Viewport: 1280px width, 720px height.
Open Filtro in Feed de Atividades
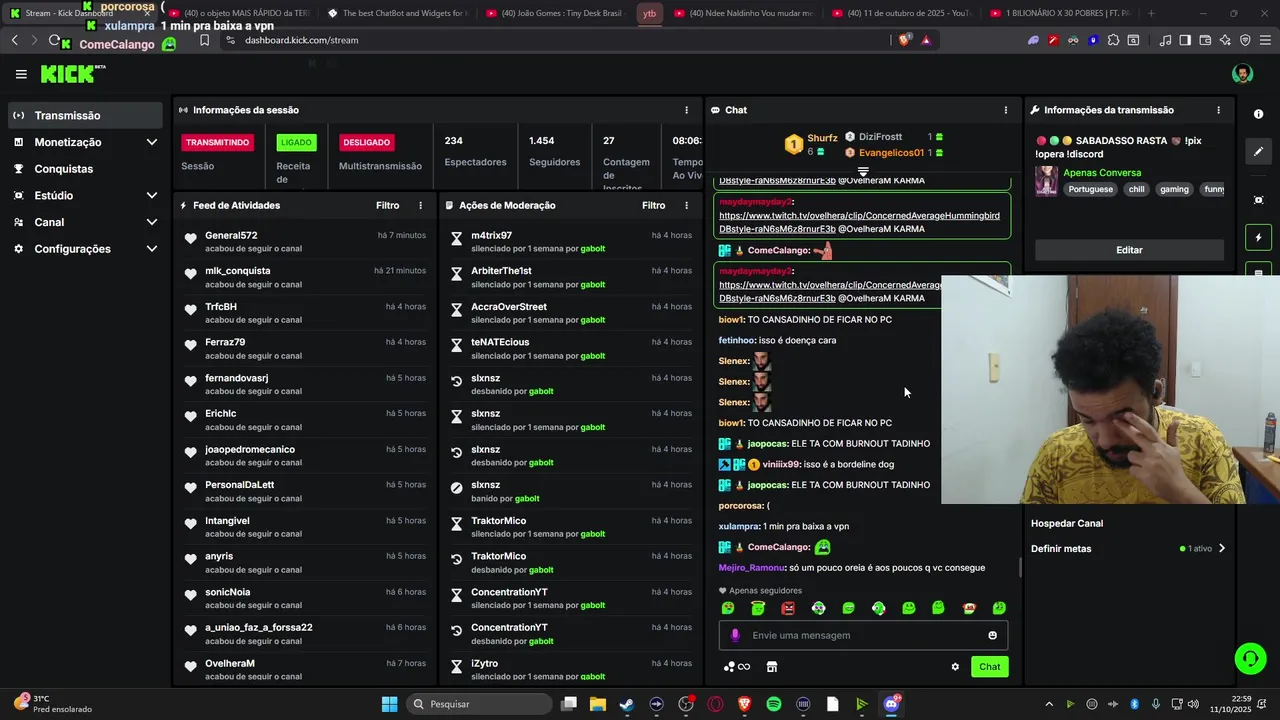(x=388, y=205)
